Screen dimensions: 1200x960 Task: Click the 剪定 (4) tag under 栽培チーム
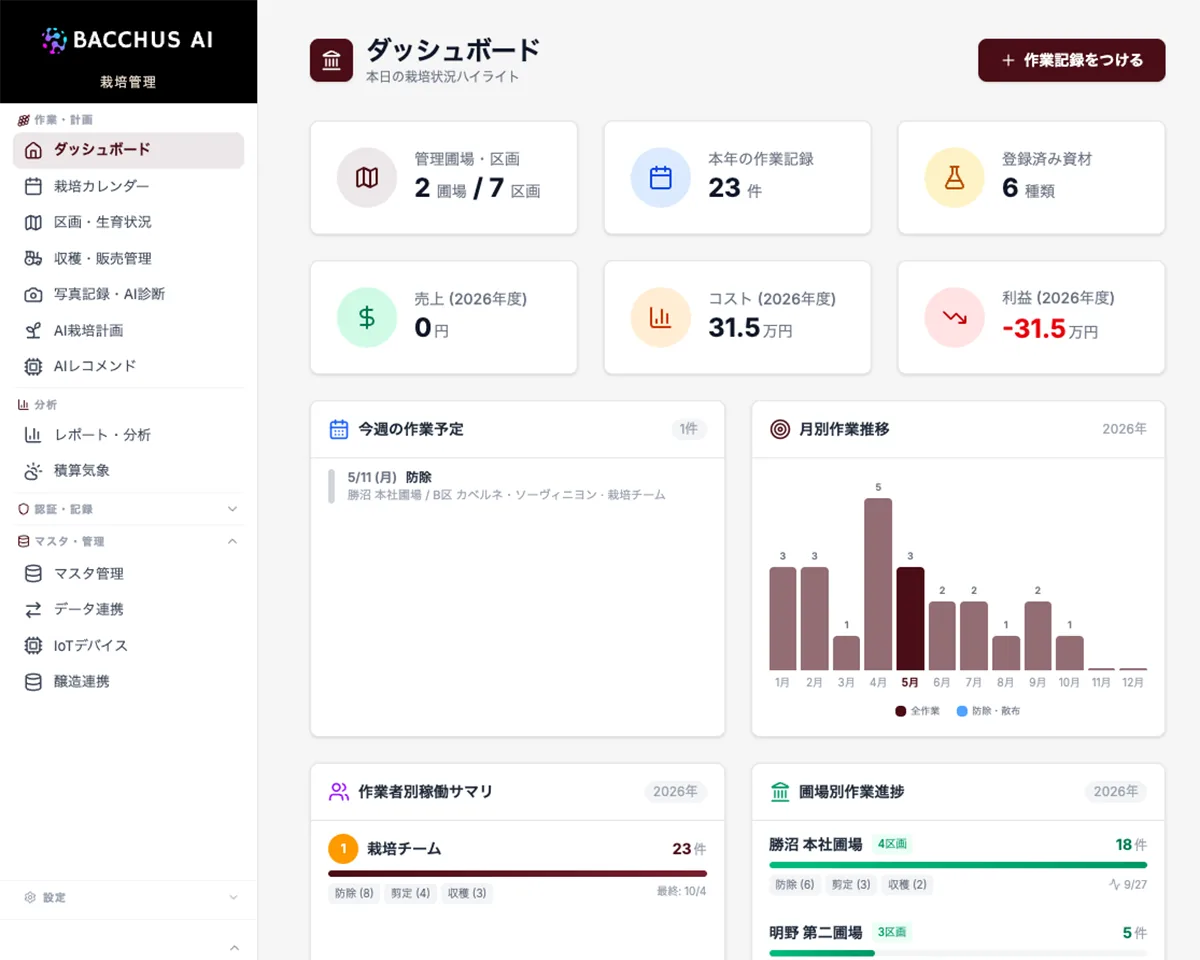coord(410,893)
